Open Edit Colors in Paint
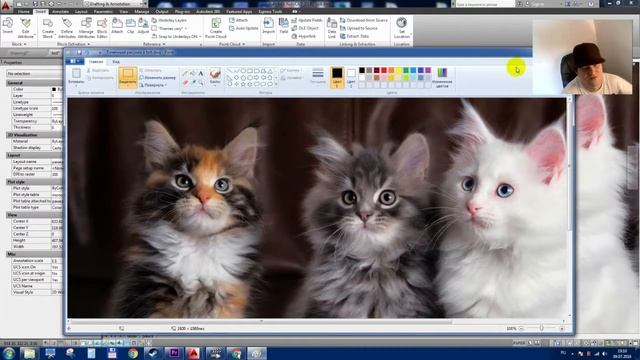The height and width of the screenshot is (360, 640). click(x=442, y=78)
